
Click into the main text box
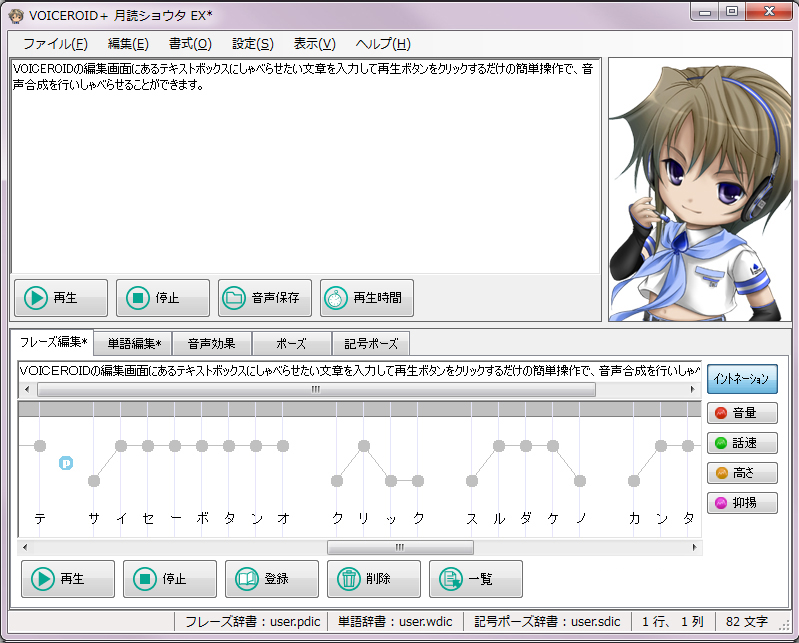click(x=306, y=167)
